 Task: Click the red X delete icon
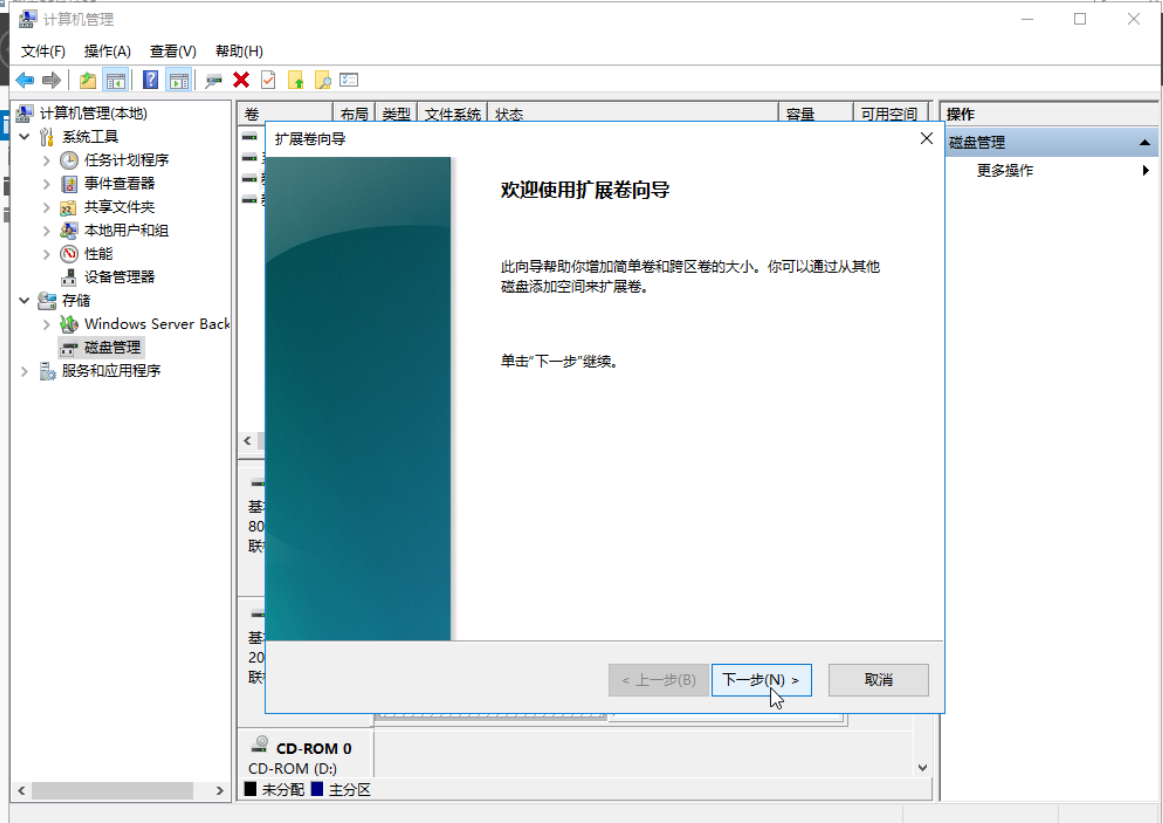coord(241,80)
